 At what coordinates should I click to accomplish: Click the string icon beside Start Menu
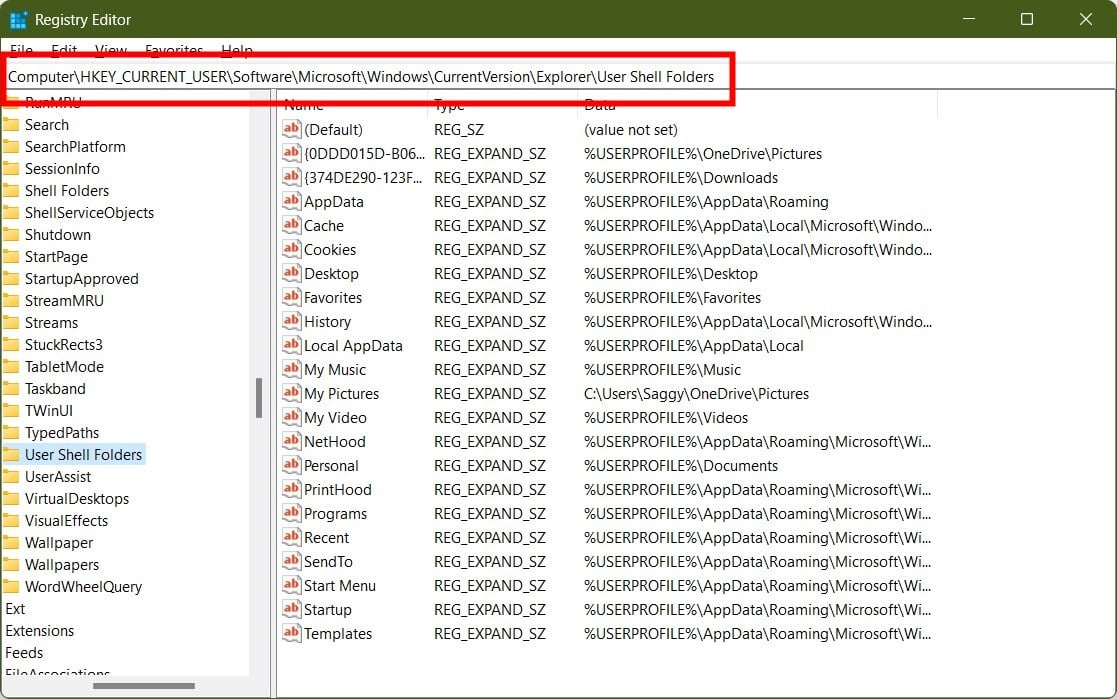pos(291,585)
